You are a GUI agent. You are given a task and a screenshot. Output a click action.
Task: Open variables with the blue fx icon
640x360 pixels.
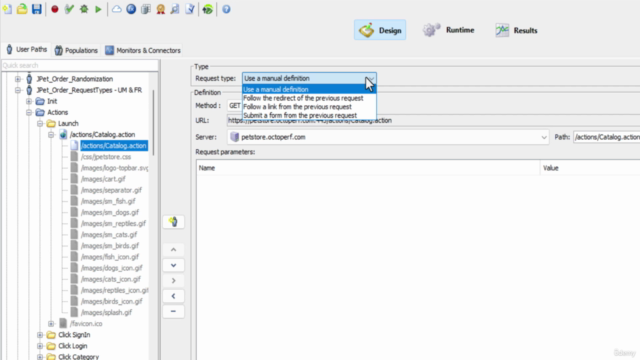tap(131, 9)
